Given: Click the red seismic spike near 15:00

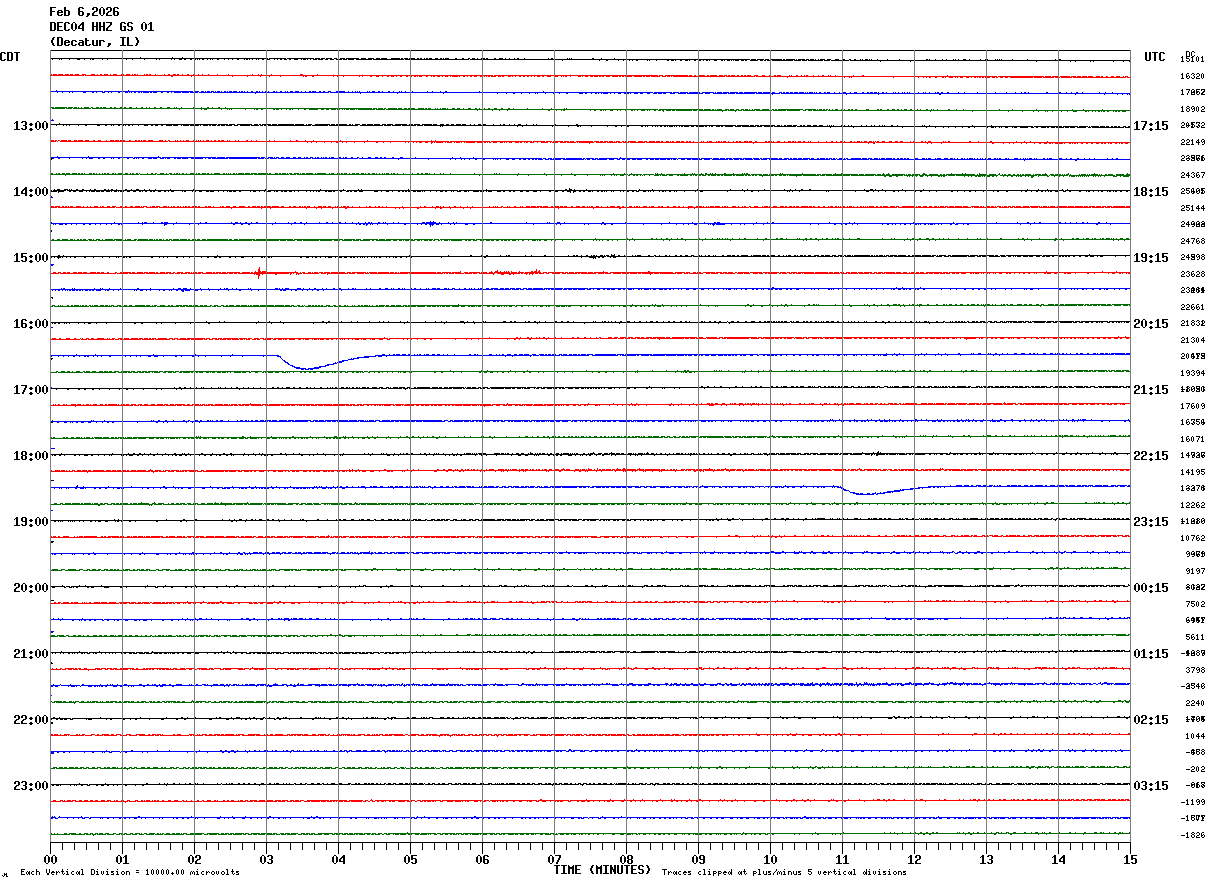Looking at the screenshot, I should pos(259,272).
